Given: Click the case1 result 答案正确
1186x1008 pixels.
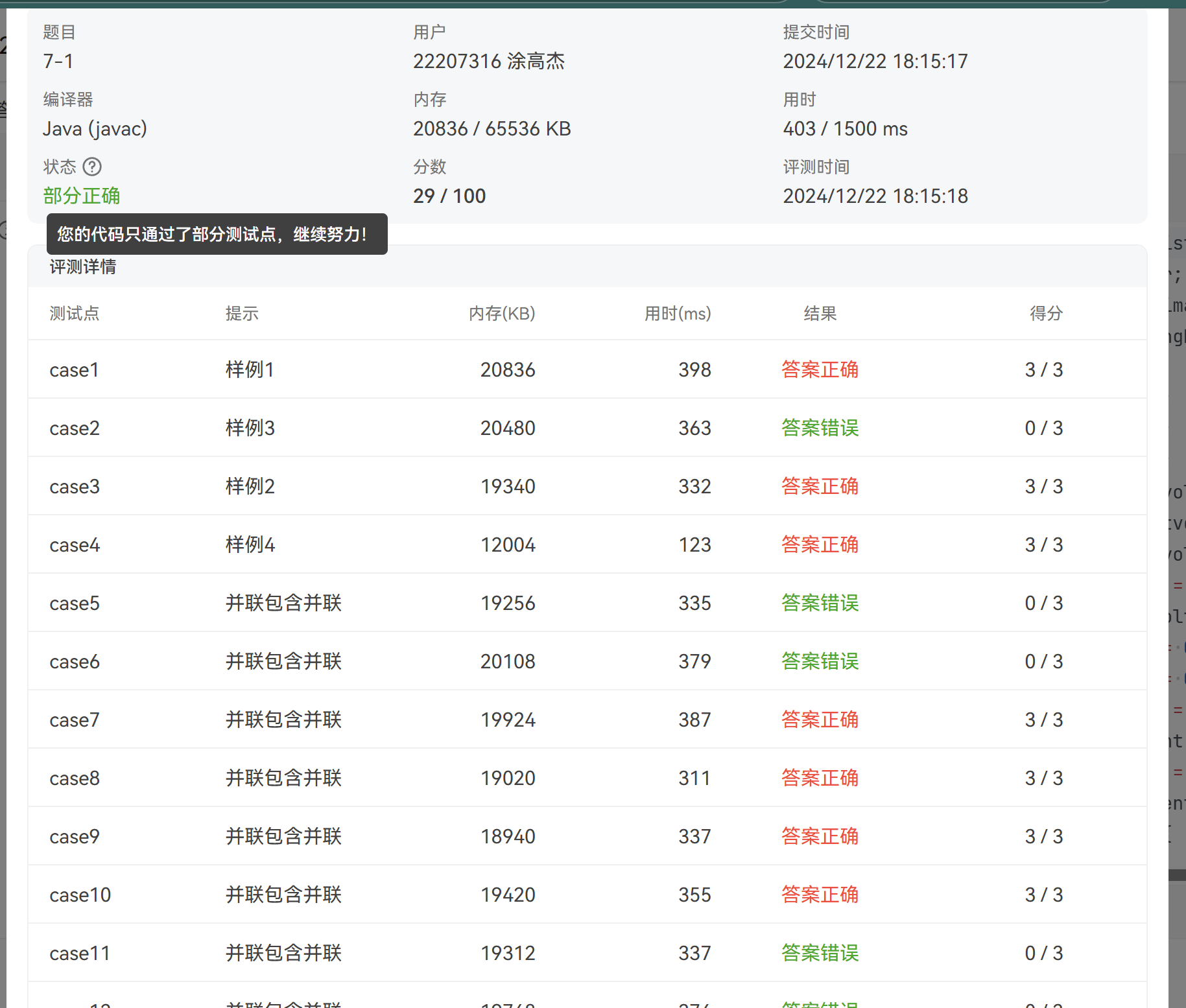Looking at the screenshot, I should 820,369.
